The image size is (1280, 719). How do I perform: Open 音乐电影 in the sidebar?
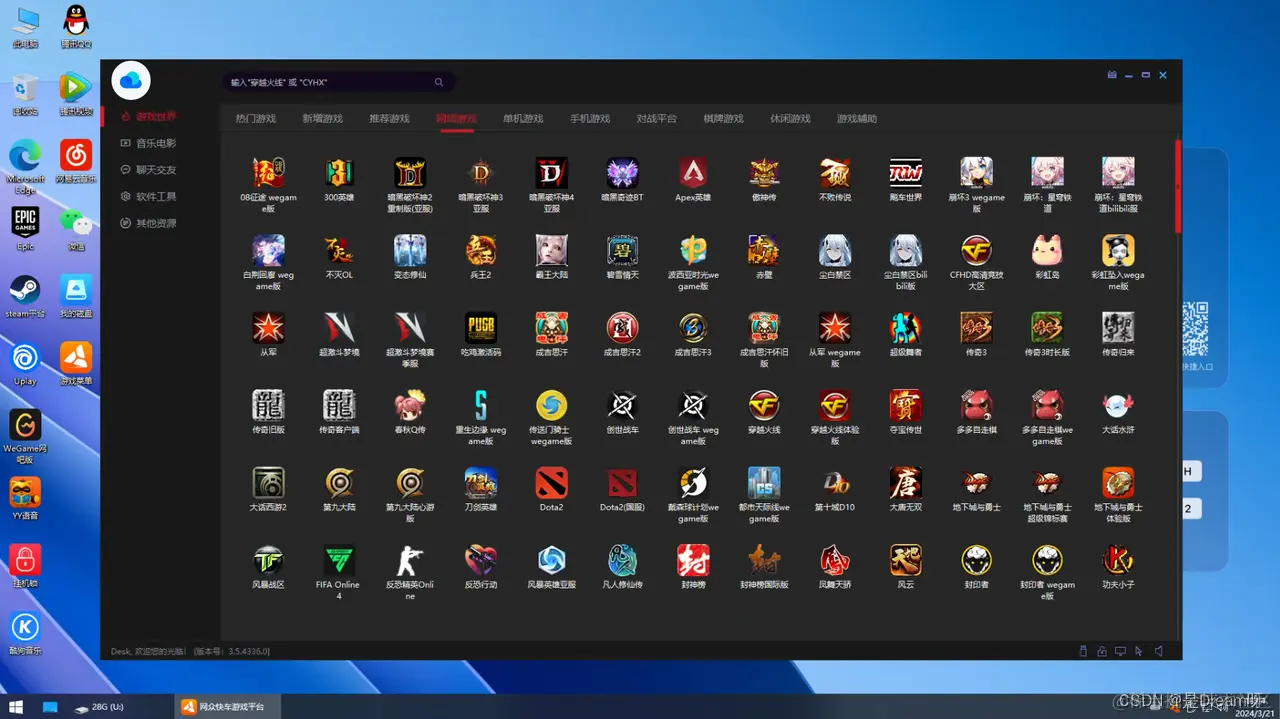(148, 143)
